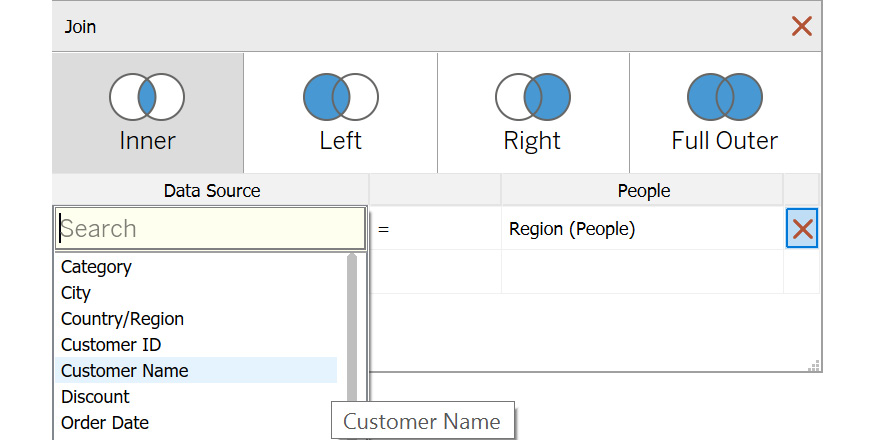Select the Inner join type

(148, 113)
